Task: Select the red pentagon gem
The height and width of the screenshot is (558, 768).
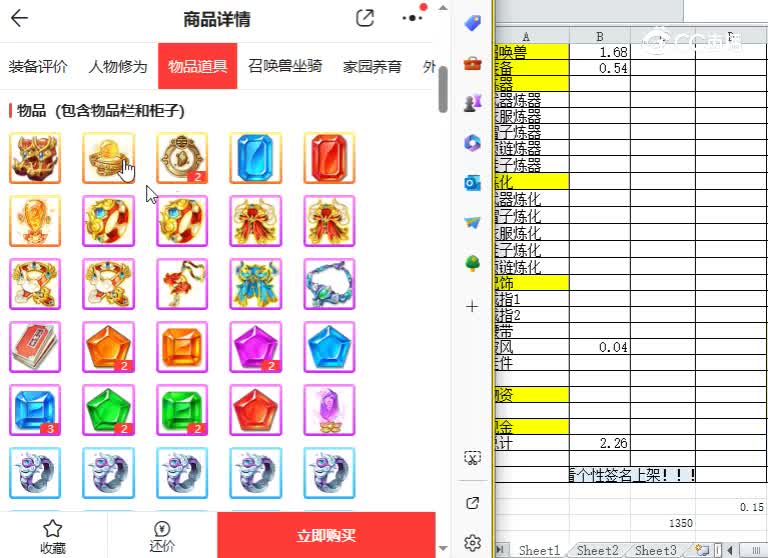Action: coord(256,410)
